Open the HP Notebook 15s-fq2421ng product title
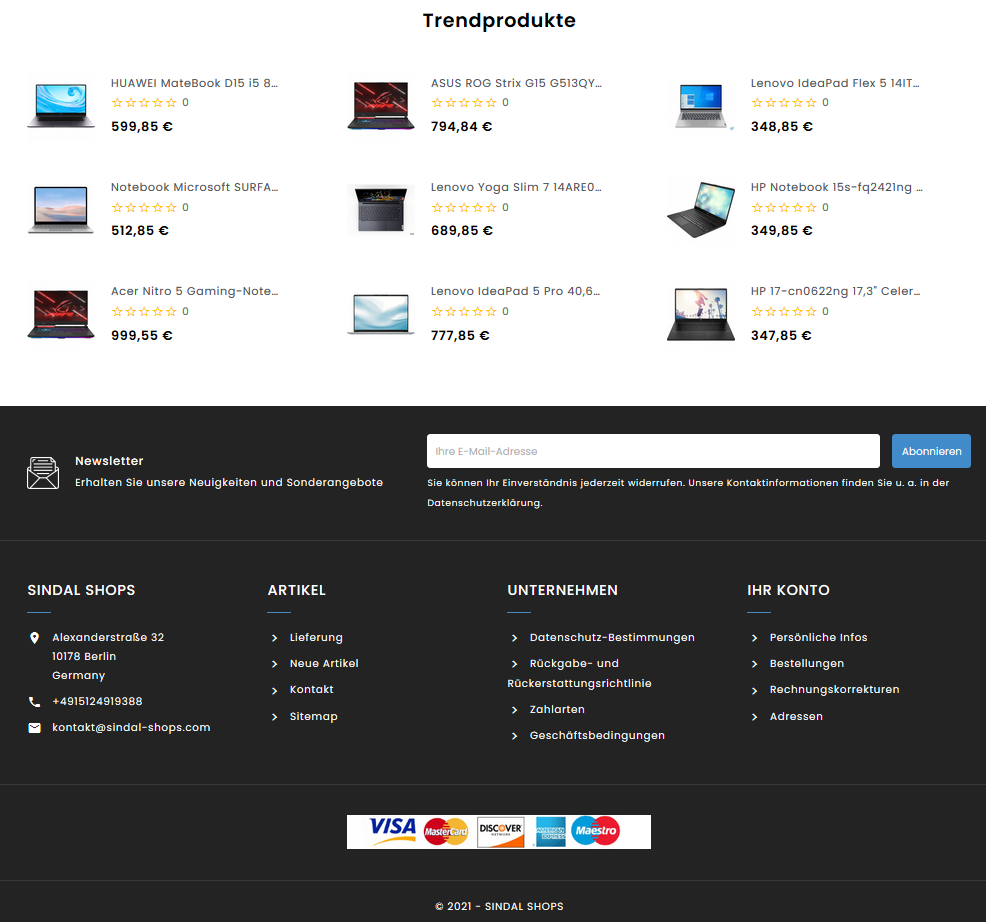 [837, 187]
